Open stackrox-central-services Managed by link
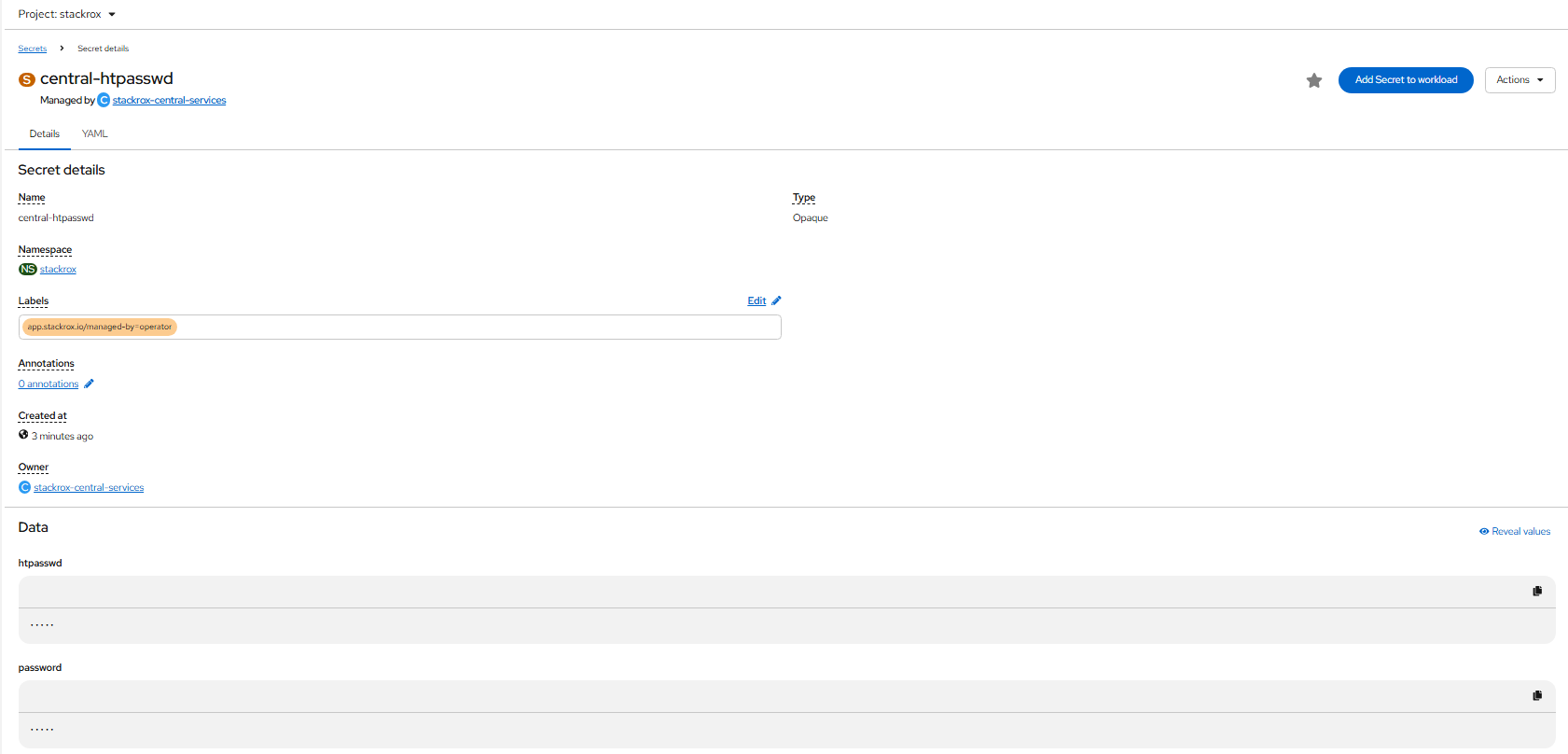This screenshot has width=1568, height=754. pyautogui.click(x=169, y=100)
